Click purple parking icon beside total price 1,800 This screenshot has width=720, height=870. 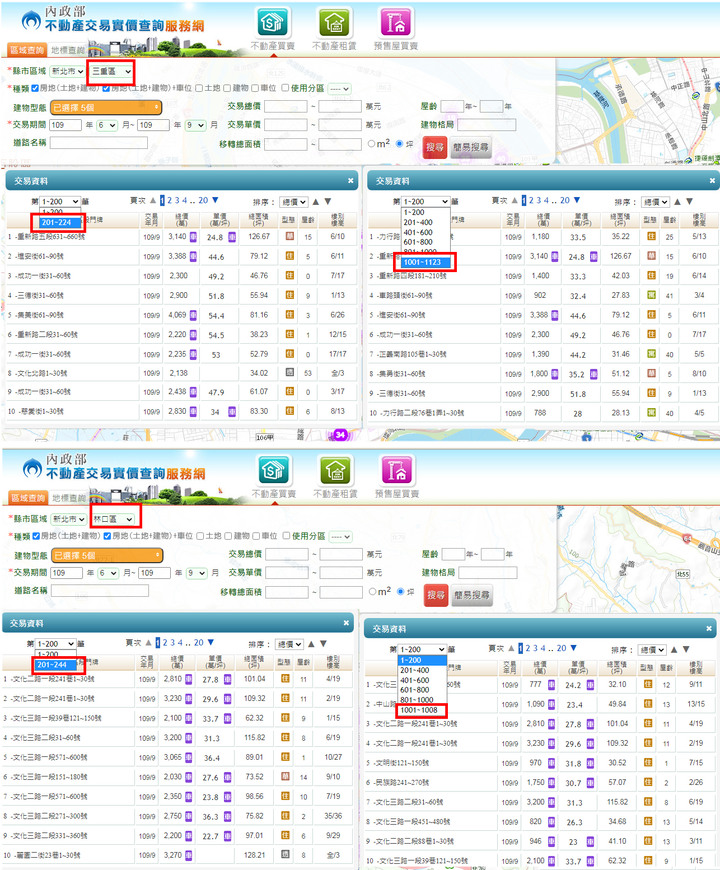(555, 374)
